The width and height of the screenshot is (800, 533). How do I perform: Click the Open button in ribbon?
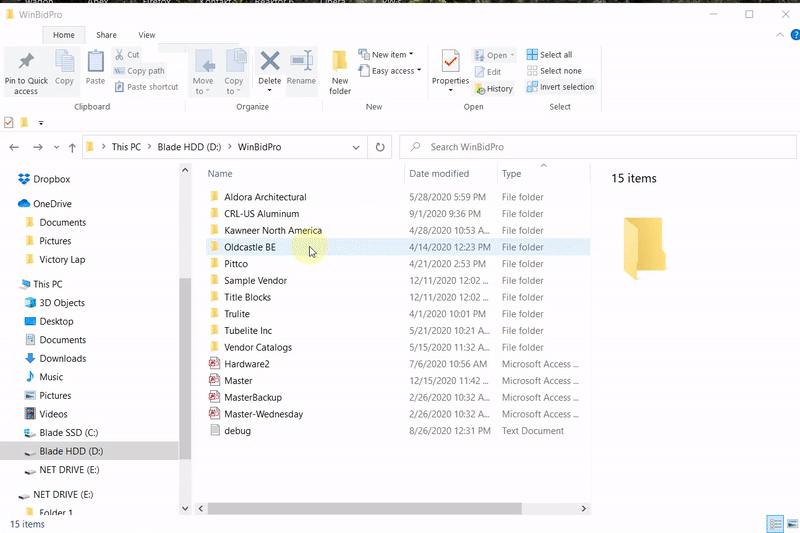[494, 55]
